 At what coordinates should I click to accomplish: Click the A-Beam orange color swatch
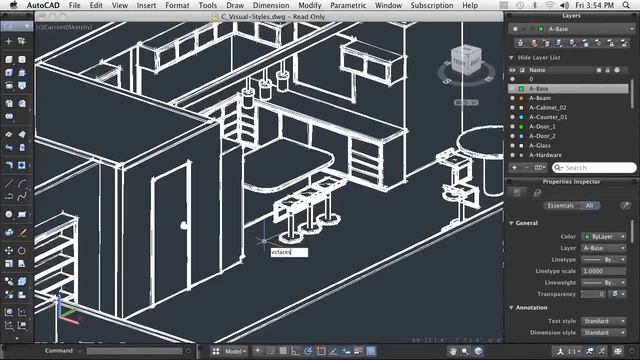[x=521, y=98]
